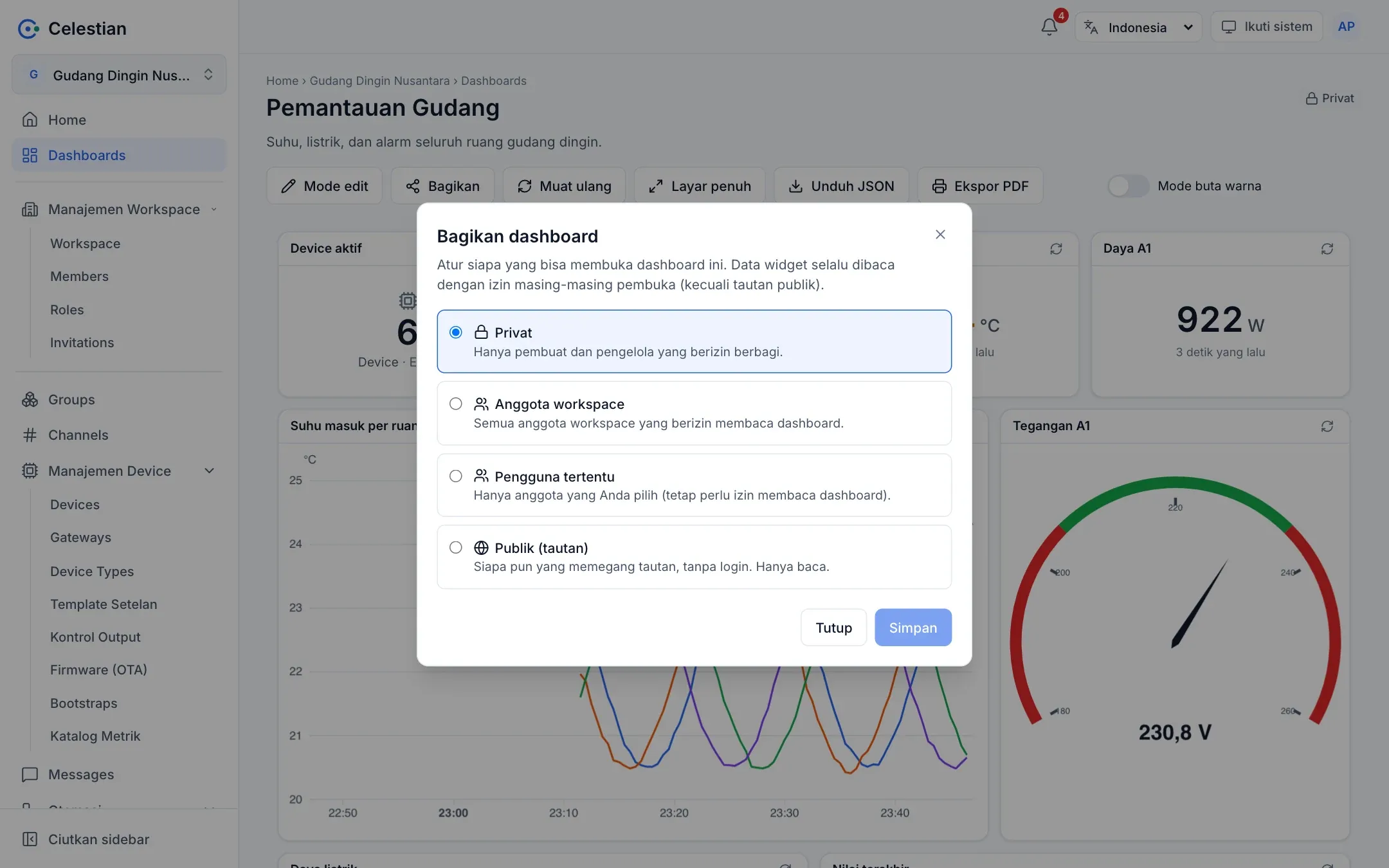Click the Layar penuh button
This screenshot has width=1389, height=868.
(x=700, y=186)
